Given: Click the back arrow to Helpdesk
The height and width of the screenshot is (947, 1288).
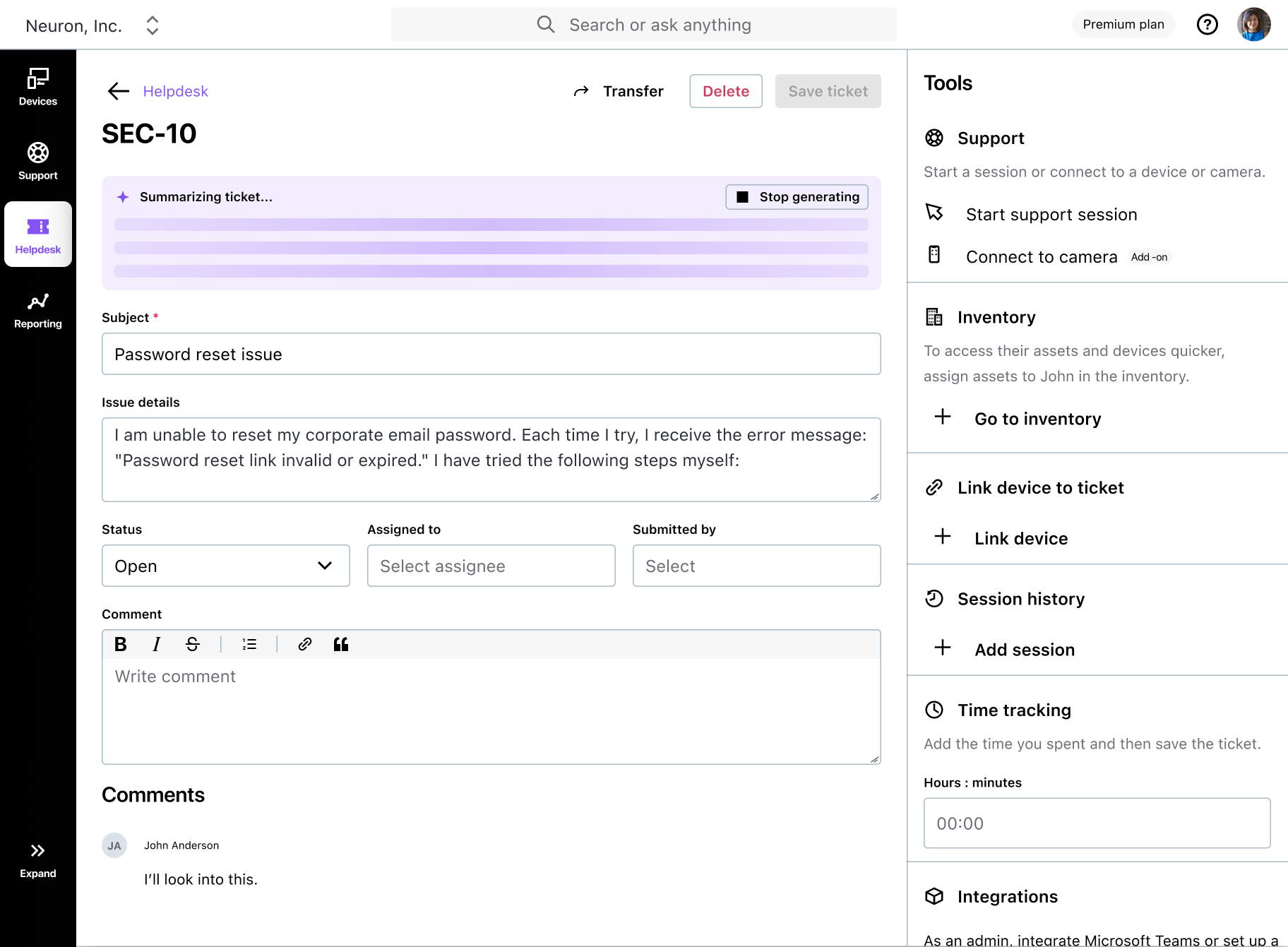Looking at the screenshot, I should click(x=118, y=91).
